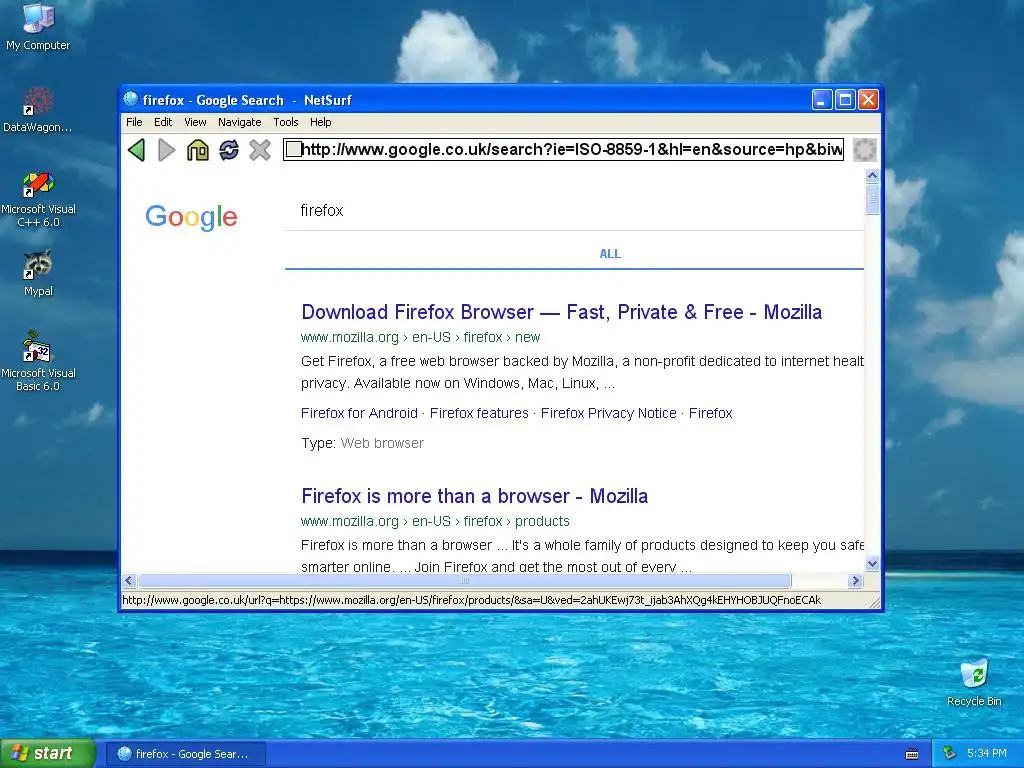
Task: Follow the Firefox for Android sitelink
Action: click(x=359, y=413)
